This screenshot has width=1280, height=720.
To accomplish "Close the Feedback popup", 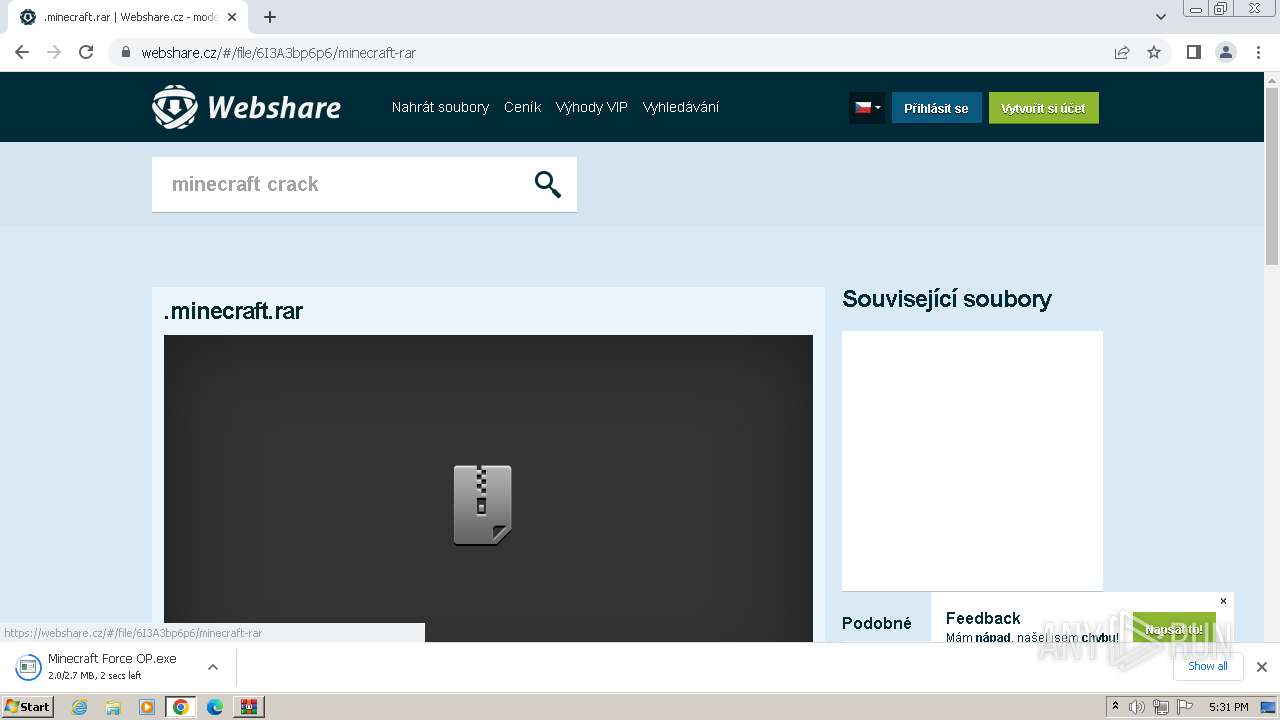I will pyautogui.click(x=1222, y=601).
